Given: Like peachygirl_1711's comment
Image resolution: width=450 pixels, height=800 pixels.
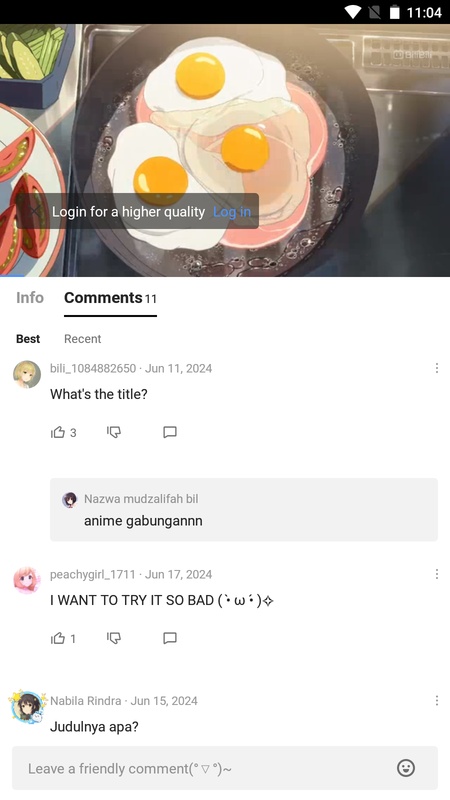Looking at the screenshot, I should [x=58, y=638].
